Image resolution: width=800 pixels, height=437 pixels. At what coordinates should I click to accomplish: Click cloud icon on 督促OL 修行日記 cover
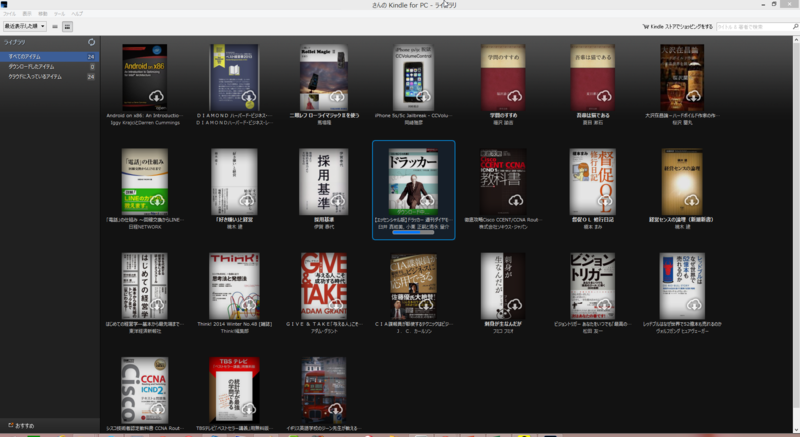click(605, 200)
